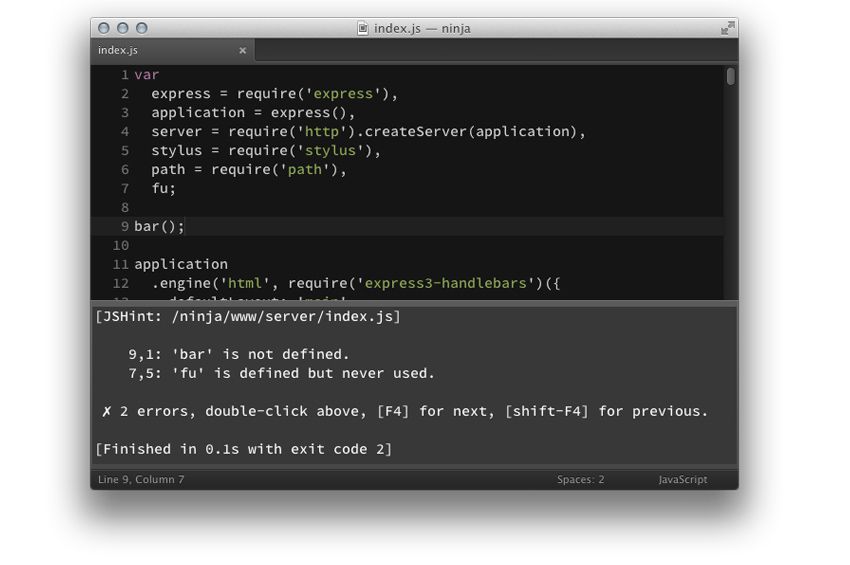Click the Line 9, Column 7 status indicator
The image size is (850, 565).
[141, 480]
